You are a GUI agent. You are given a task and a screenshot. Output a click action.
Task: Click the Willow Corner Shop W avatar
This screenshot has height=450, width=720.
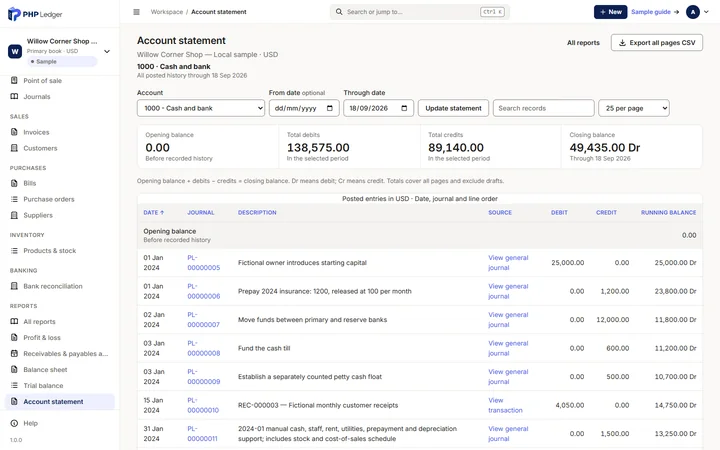(x=15, y=51)
